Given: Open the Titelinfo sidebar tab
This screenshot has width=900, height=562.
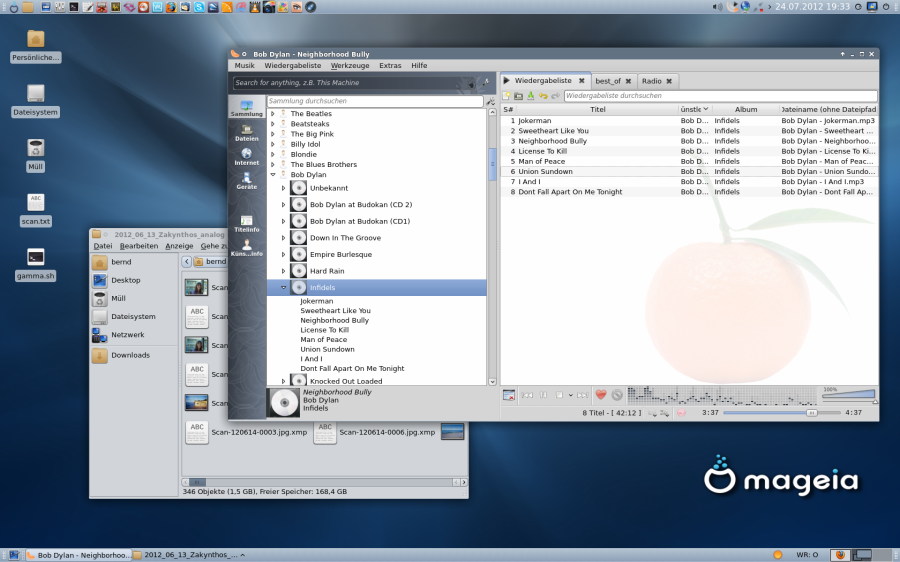Looking at the screenshot, I should pos(247,224).
